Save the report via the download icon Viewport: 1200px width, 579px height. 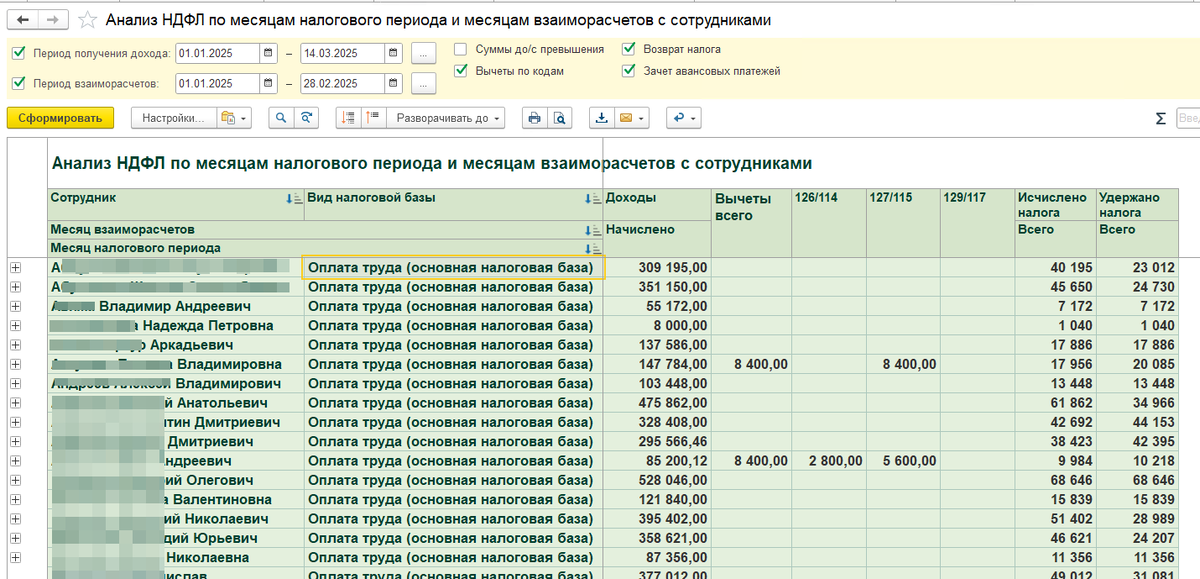(x=602, y=118)
